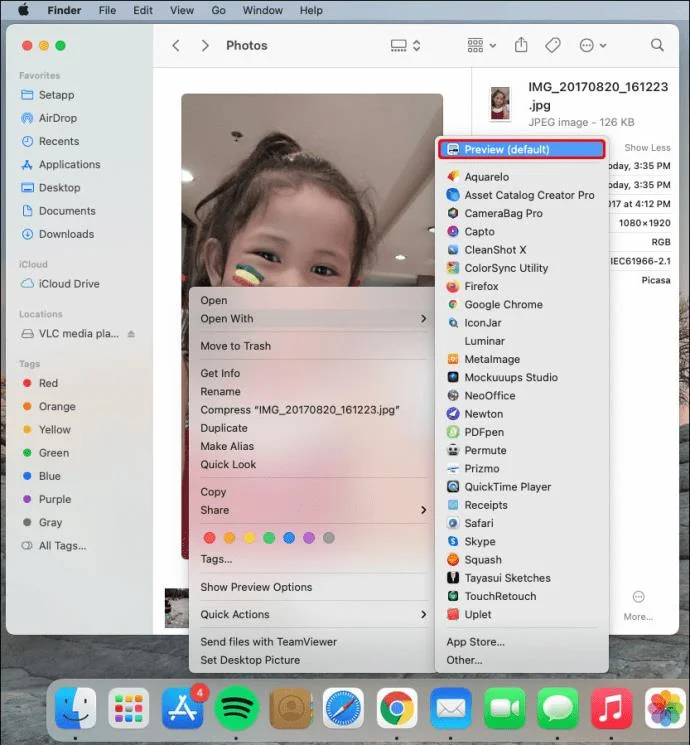Choose Get Info in context menu
This screenshot has width=690, height=745.
point(311,373)
